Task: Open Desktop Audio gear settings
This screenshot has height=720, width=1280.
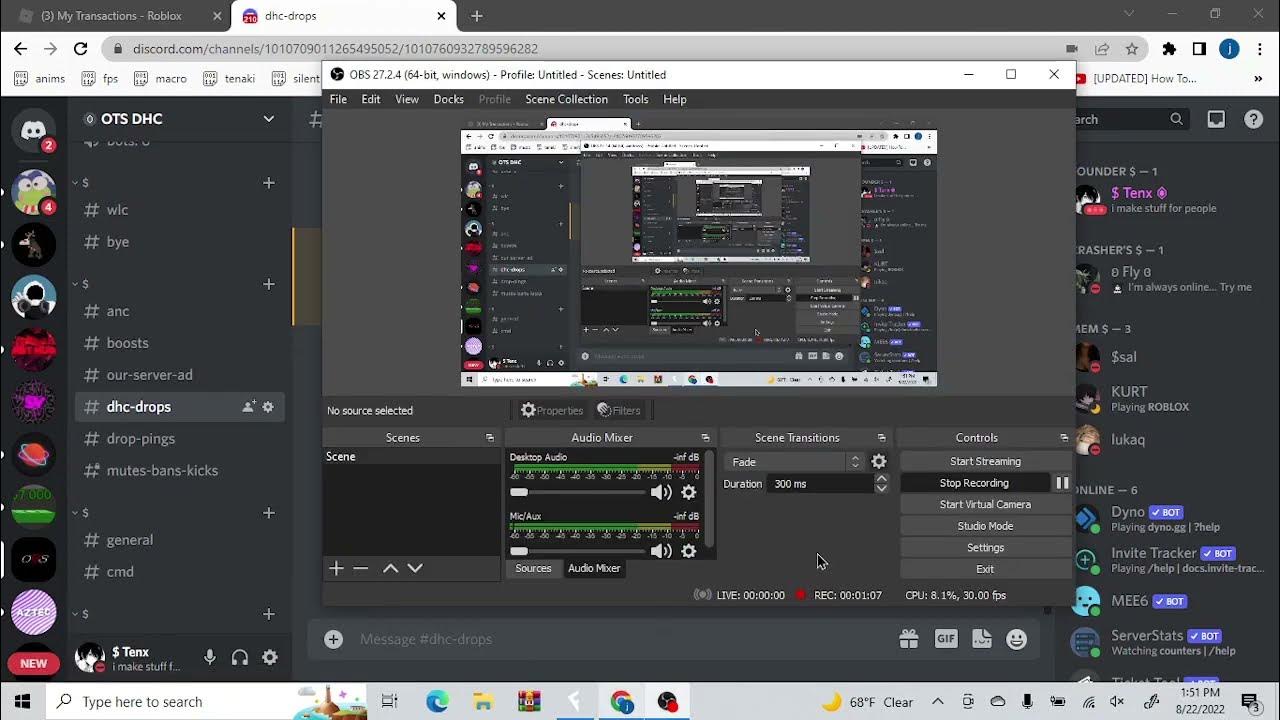Action: [x=689, y=492]
